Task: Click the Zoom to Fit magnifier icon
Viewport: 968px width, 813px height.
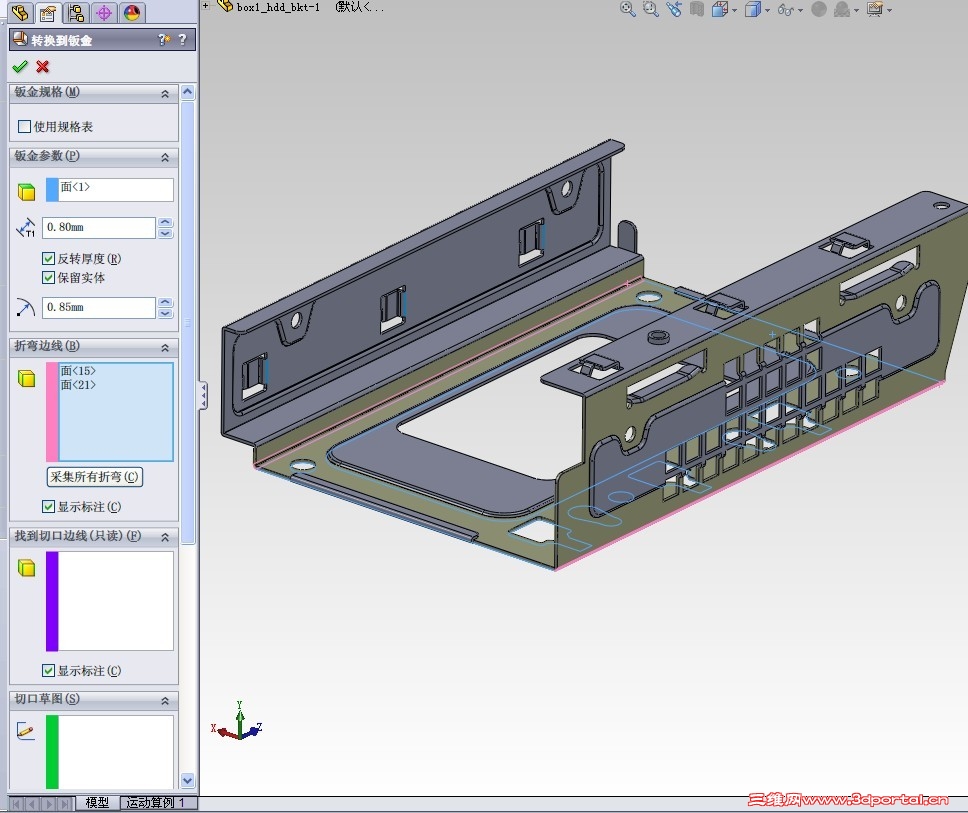Action: pyautogui.click(x=628, y=9)
